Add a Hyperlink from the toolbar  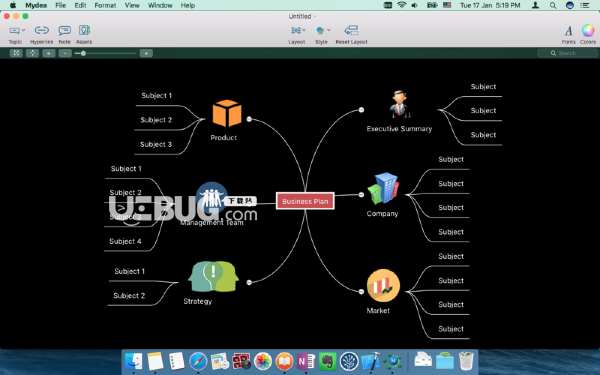[x=41, y=30]
